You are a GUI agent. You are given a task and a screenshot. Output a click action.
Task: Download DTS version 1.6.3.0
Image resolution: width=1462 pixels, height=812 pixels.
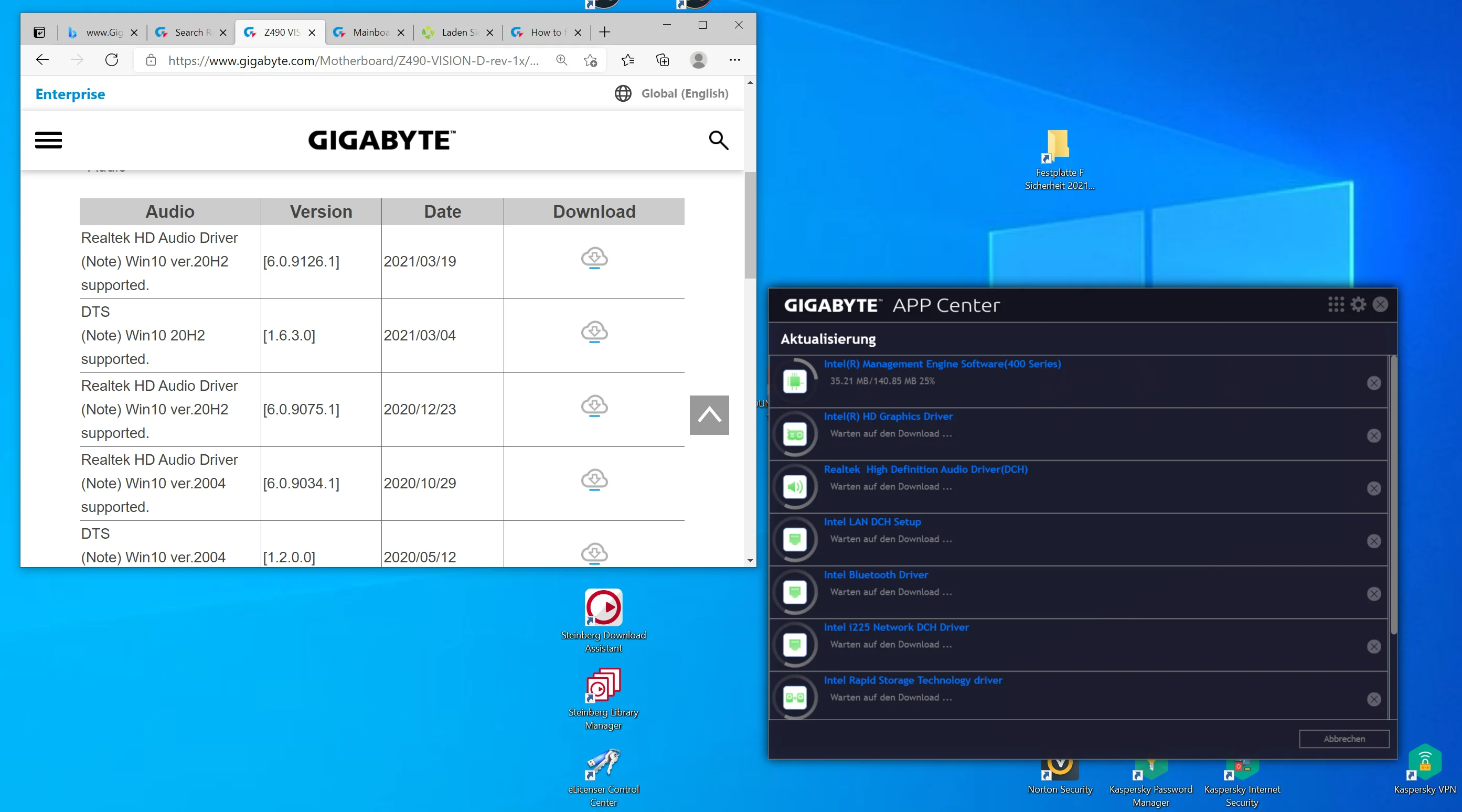594,332
